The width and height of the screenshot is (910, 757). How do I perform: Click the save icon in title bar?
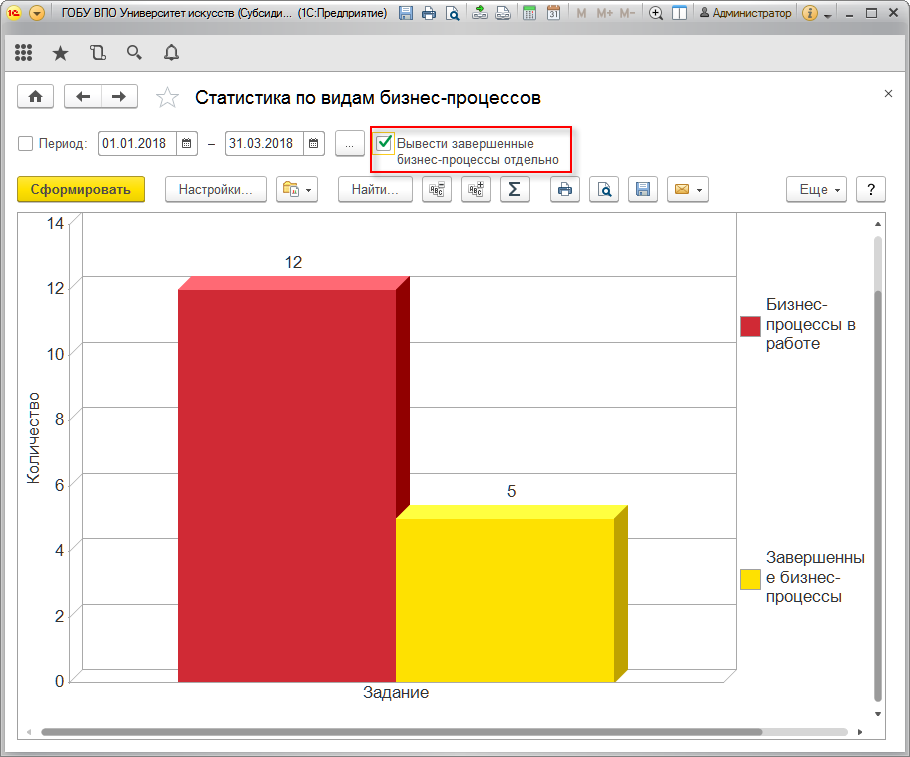point(406,13)
